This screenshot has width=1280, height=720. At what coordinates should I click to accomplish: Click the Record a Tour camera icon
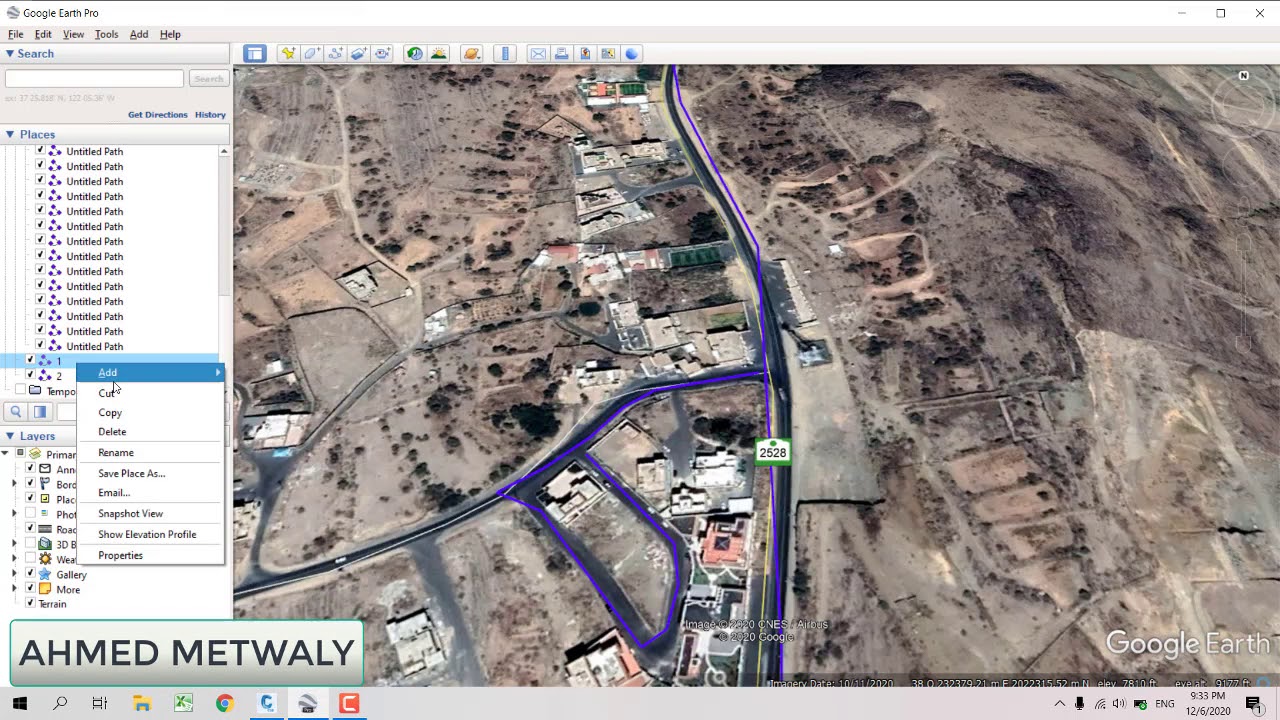coord(382,54)
